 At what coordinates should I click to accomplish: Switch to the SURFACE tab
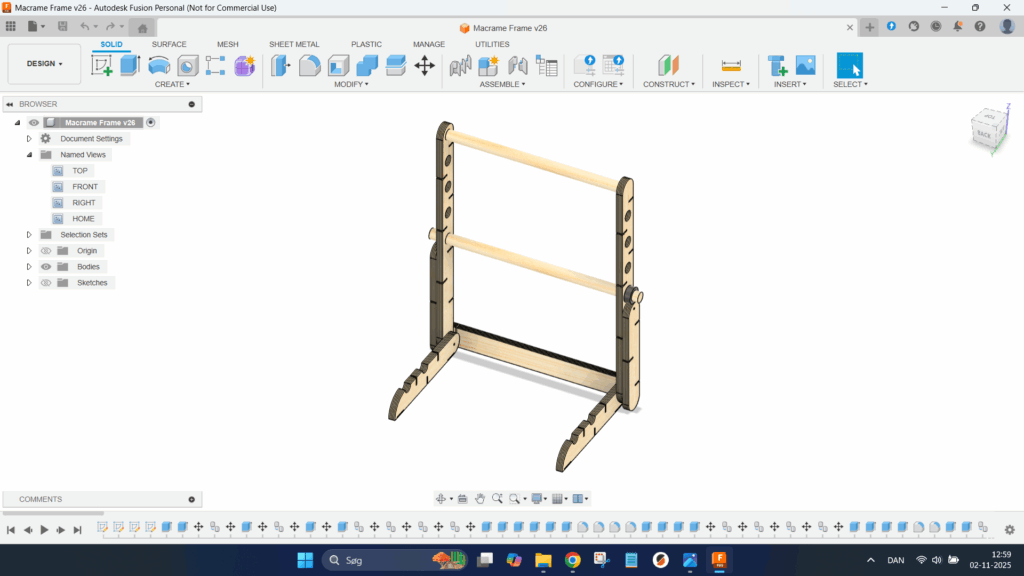pyautogui.click(x=169, y=44)
